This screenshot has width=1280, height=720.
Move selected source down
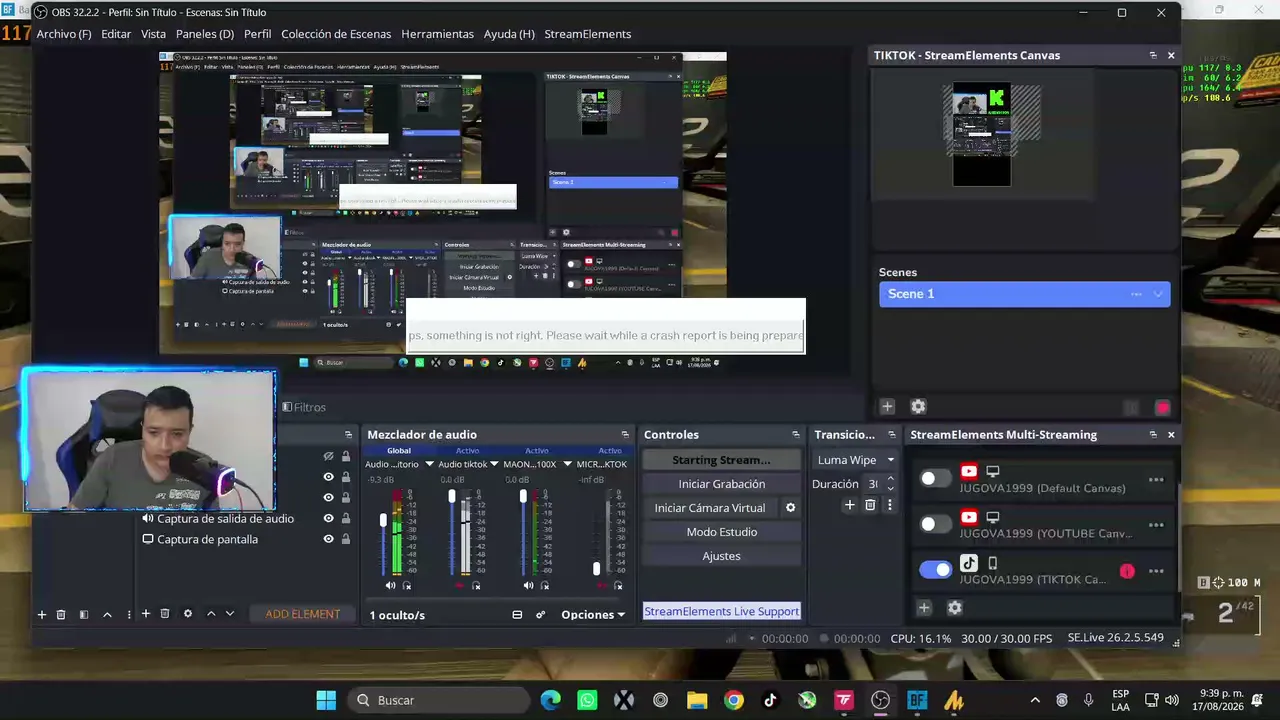point(230,614)
